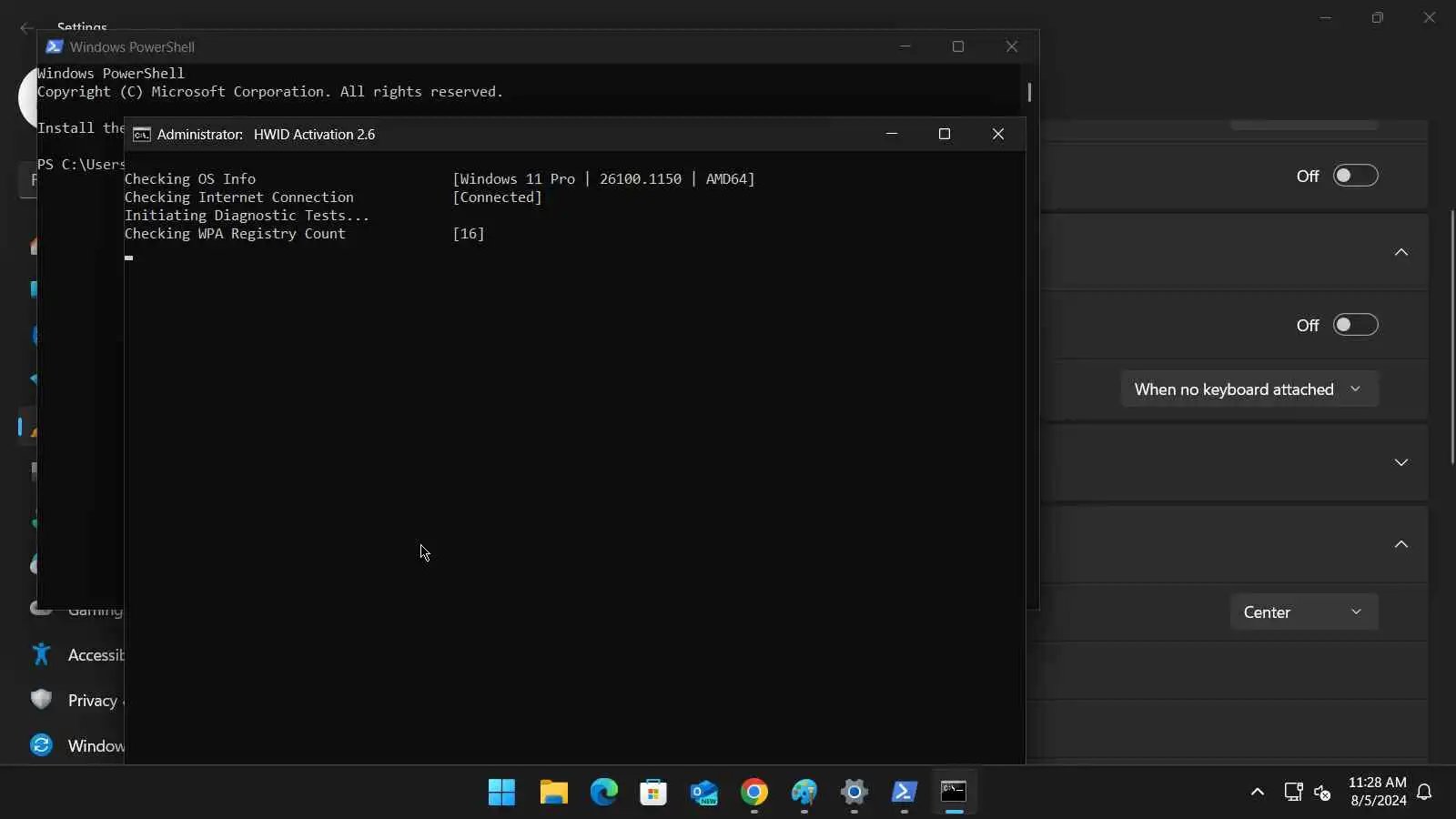Collapse the section below the first Off toggle
This screenshot has height=819, width=1456.
click(x=1401, y=252)
